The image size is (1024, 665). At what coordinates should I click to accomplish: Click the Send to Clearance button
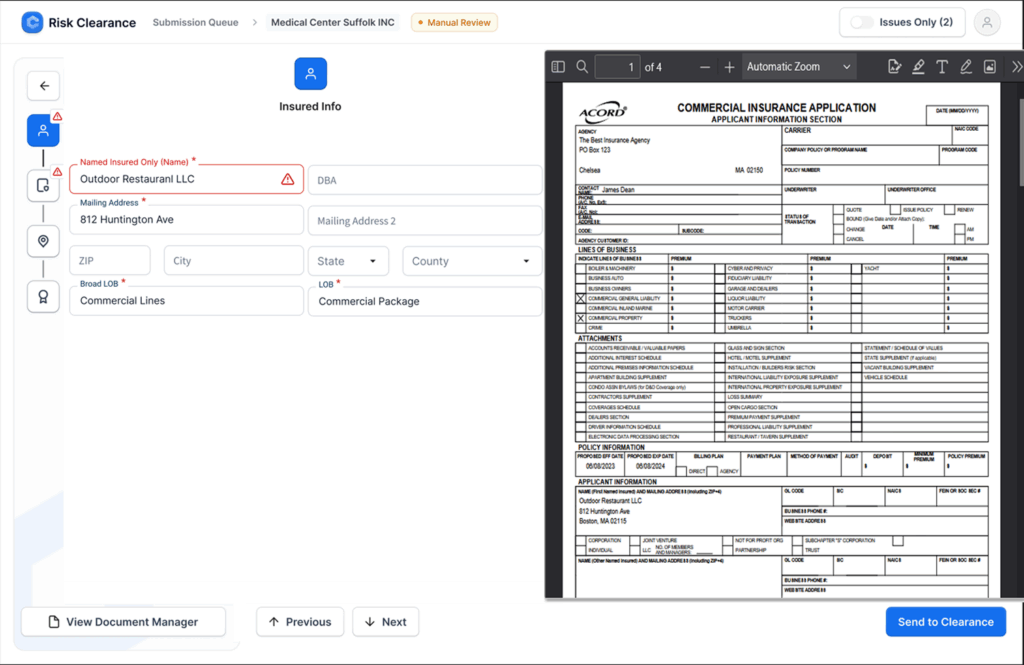click(945, 622)
